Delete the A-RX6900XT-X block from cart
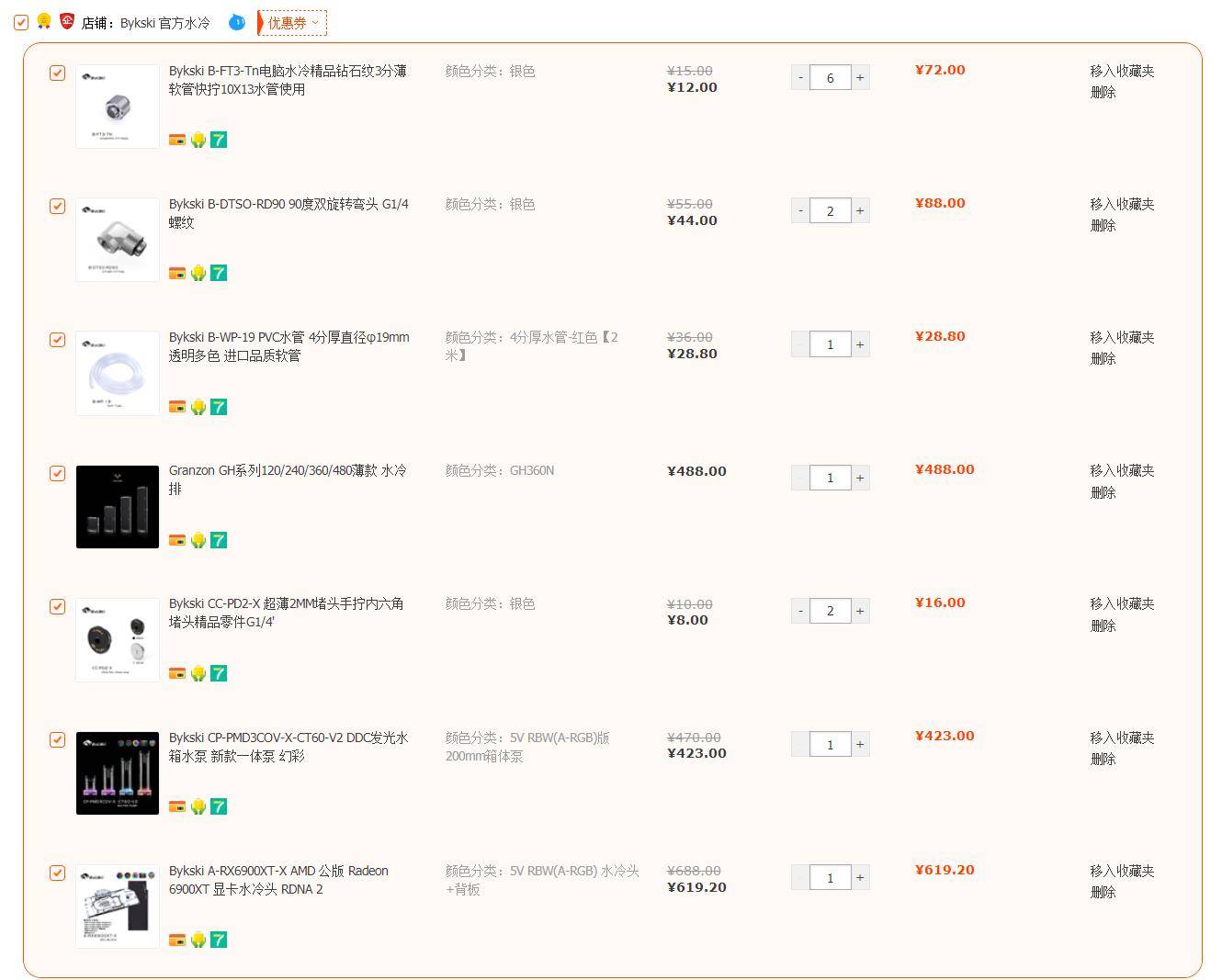The height and width of the screenshot is (980, 1222). (x=1103, y=892)
